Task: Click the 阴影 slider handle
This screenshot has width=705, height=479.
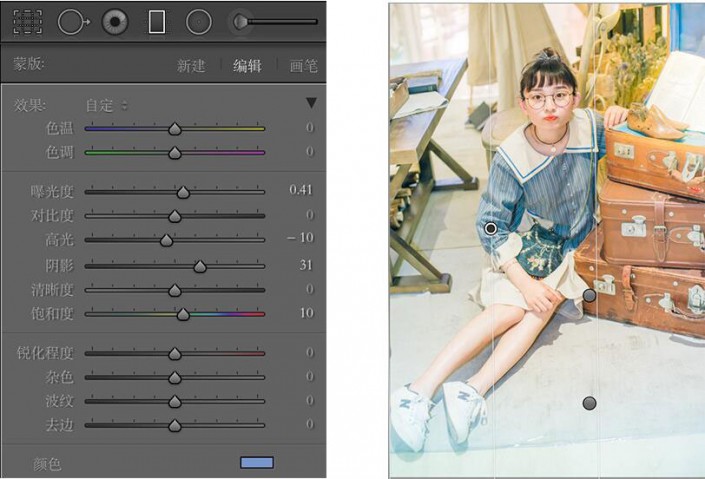Action: pos(200,266)
